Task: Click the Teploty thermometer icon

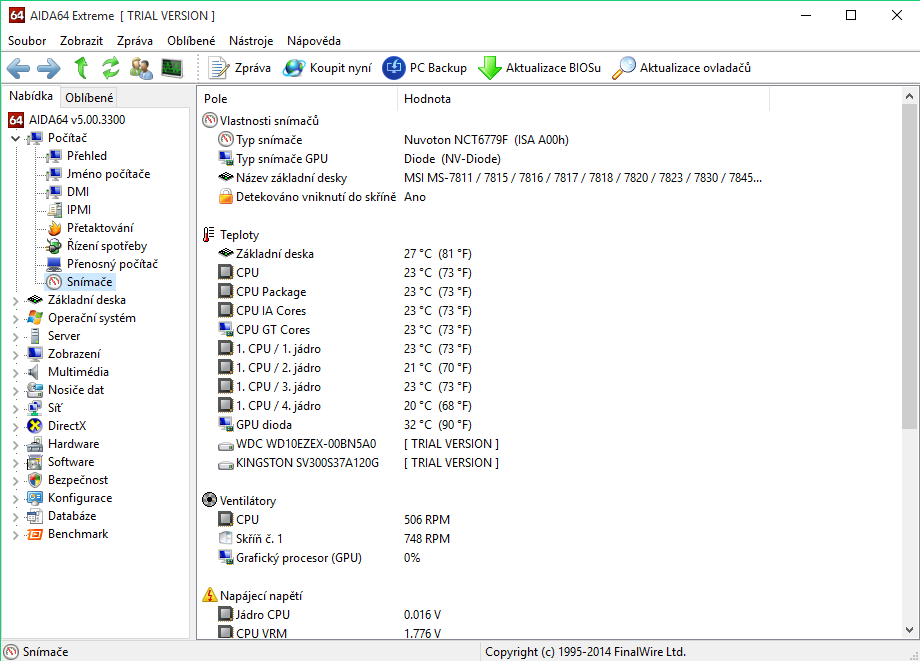Action: [x=209, y=235]
